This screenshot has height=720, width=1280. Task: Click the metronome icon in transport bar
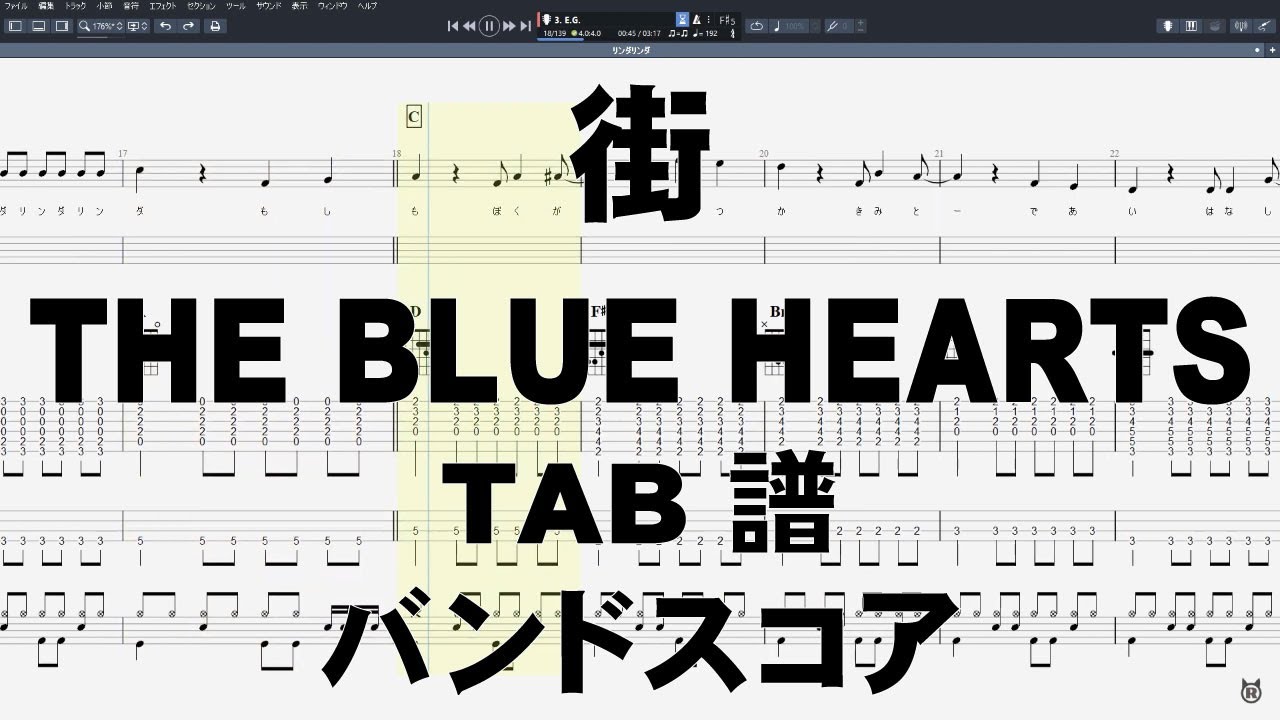[697, 19]
